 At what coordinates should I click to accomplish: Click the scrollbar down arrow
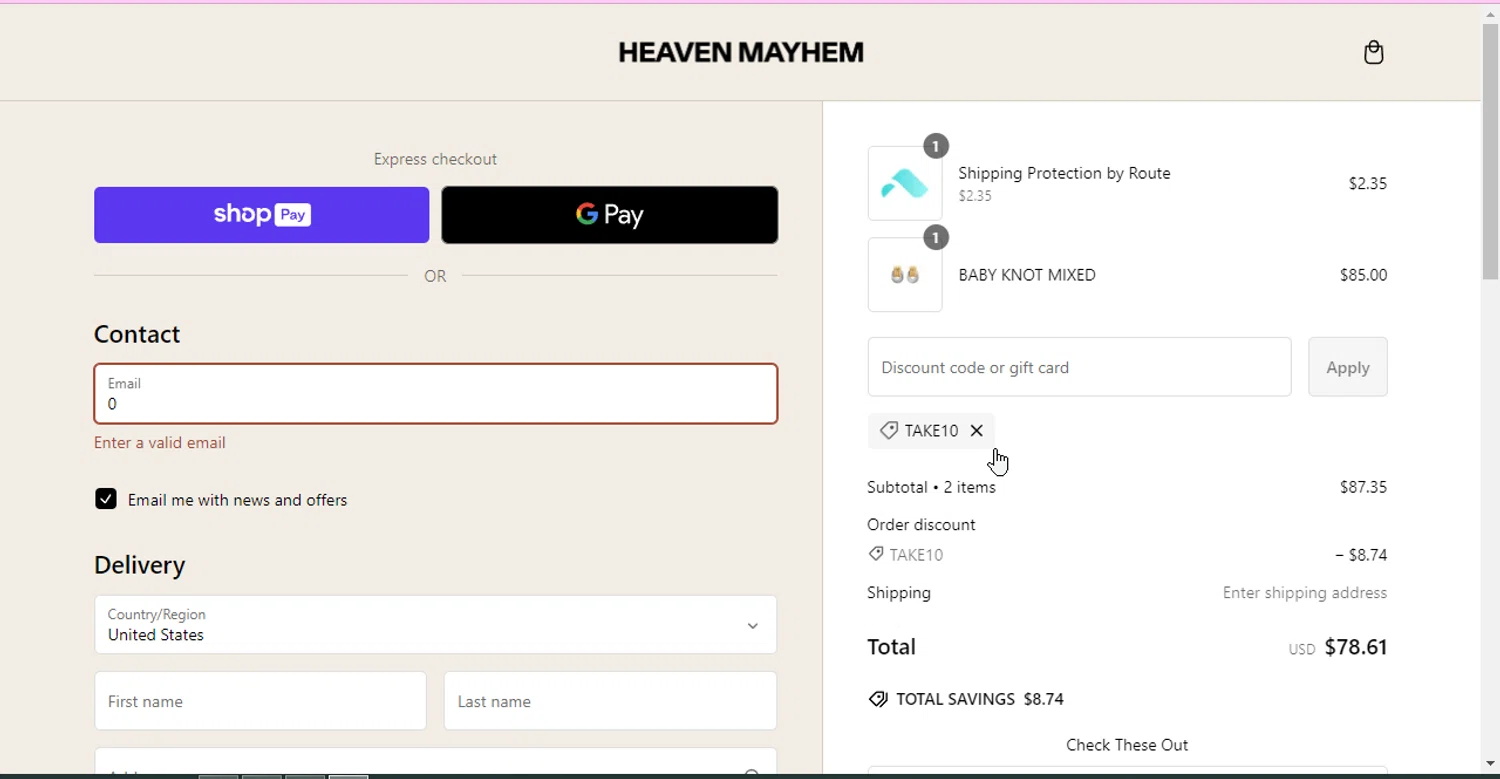[1491, 765]
